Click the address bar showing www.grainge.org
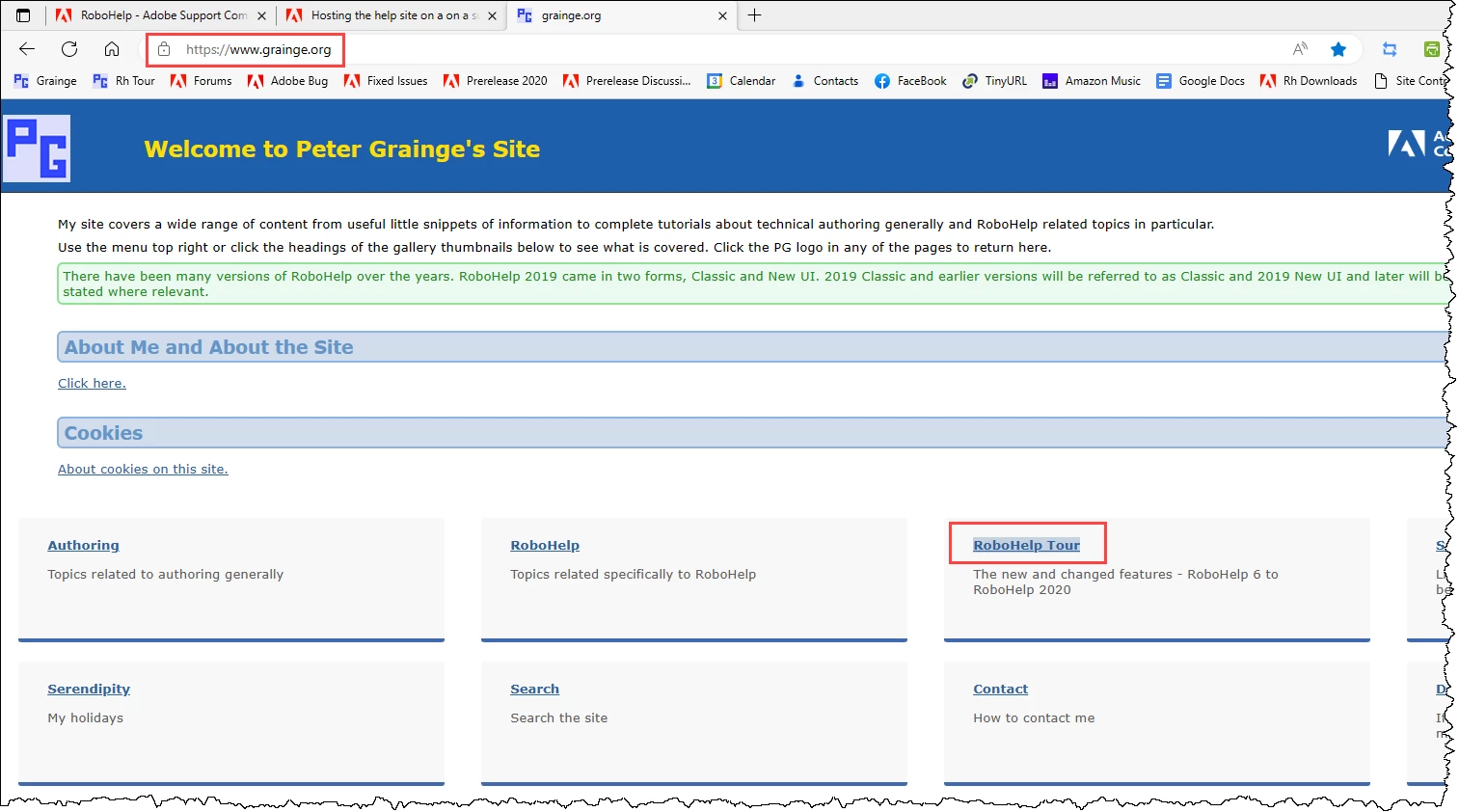The image size is (1459, 812). tap(258, 49)
